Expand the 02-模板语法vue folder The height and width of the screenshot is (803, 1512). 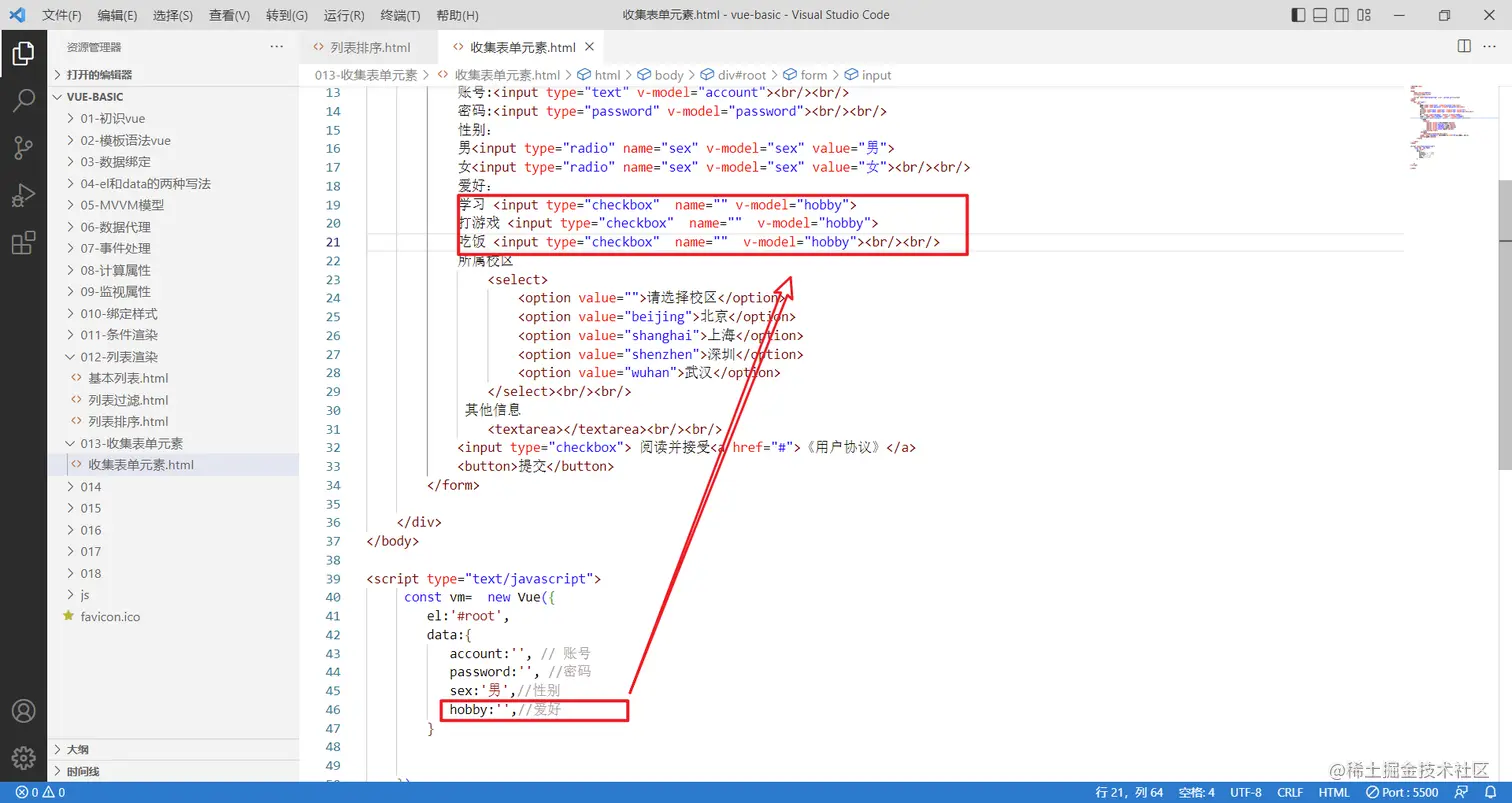[x=174, y=140]
